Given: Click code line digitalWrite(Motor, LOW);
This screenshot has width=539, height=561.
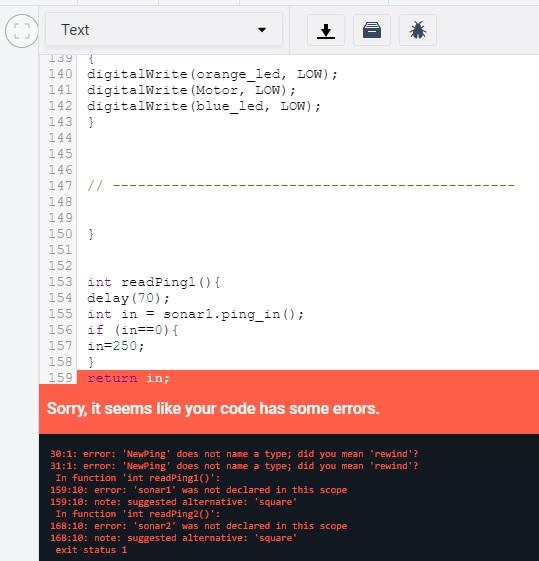Looking at the screenshot, I should (x=191, y=90).
